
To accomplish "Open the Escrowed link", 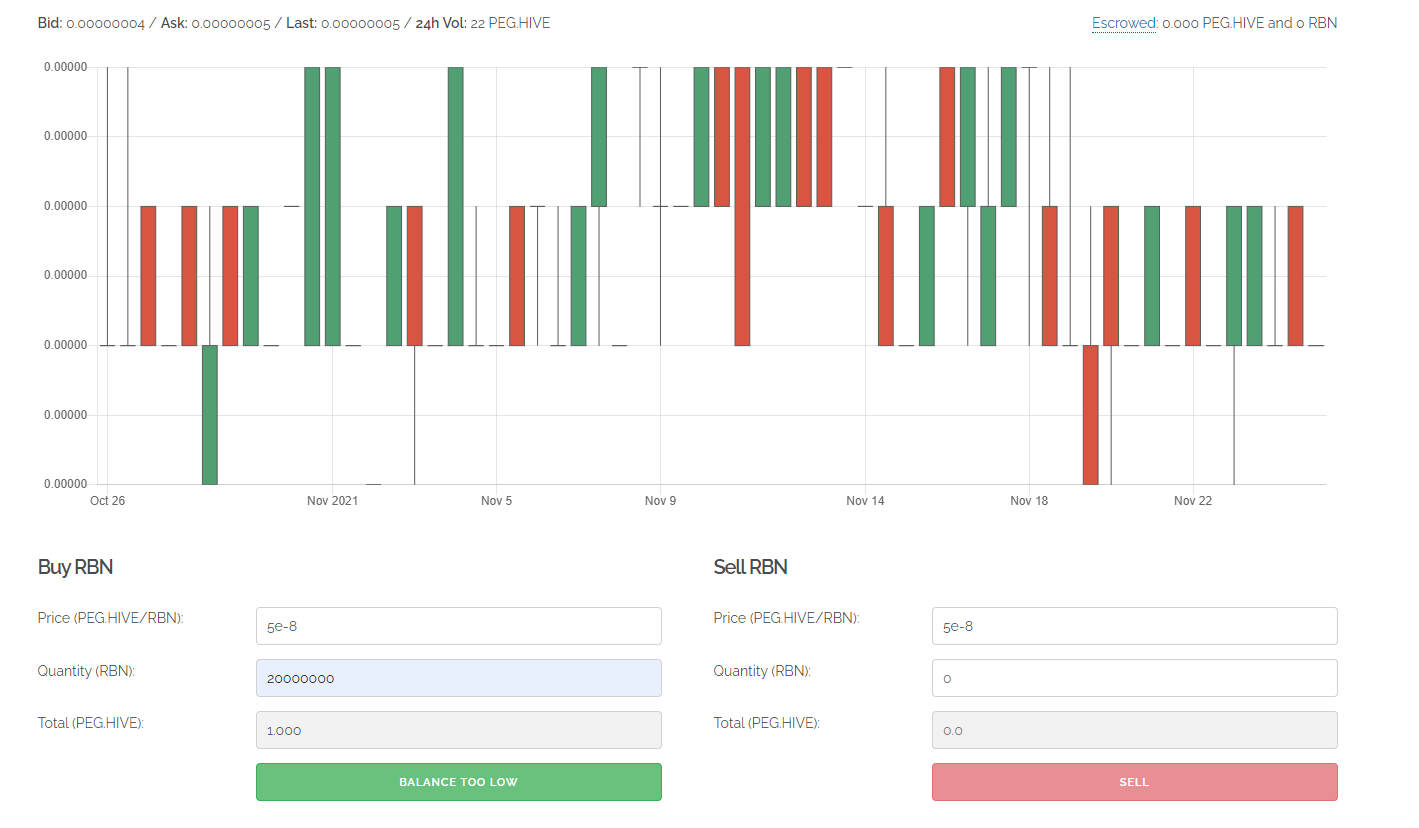I will coord(1124,23).
